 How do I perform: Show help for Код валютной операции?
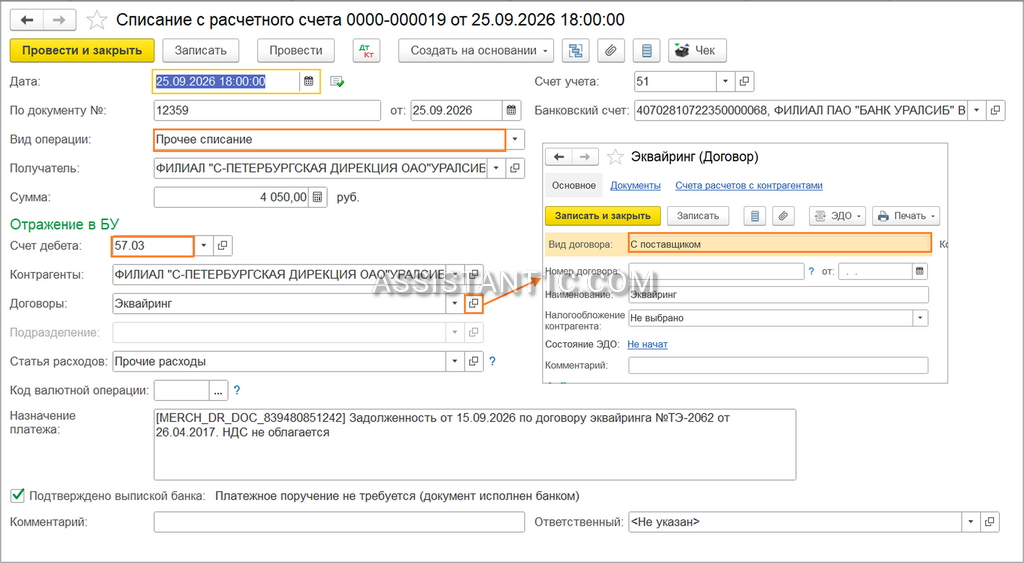(237, 391)
